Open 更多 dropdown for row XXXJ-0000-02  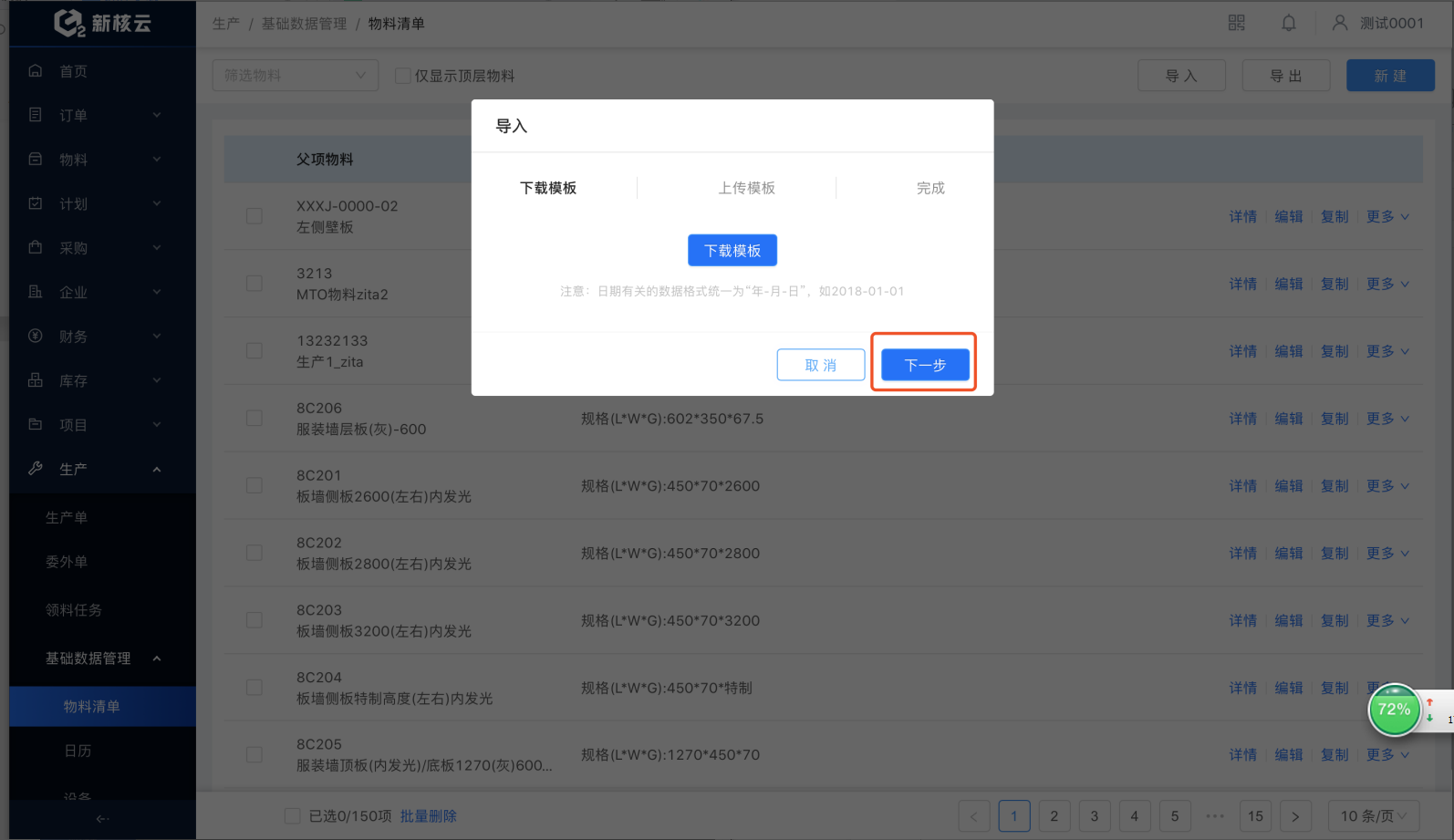1387,216
